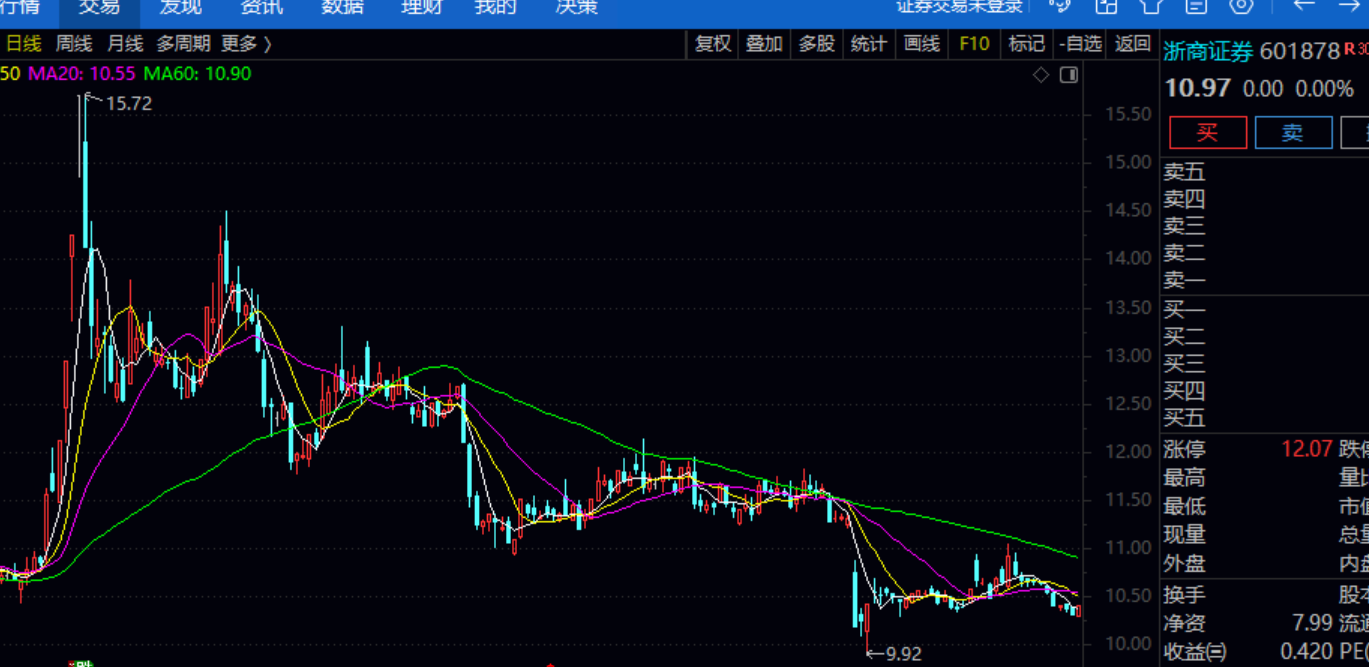Open the message note icon in top bar
1369x667 pixels.
pos(1196,5)
